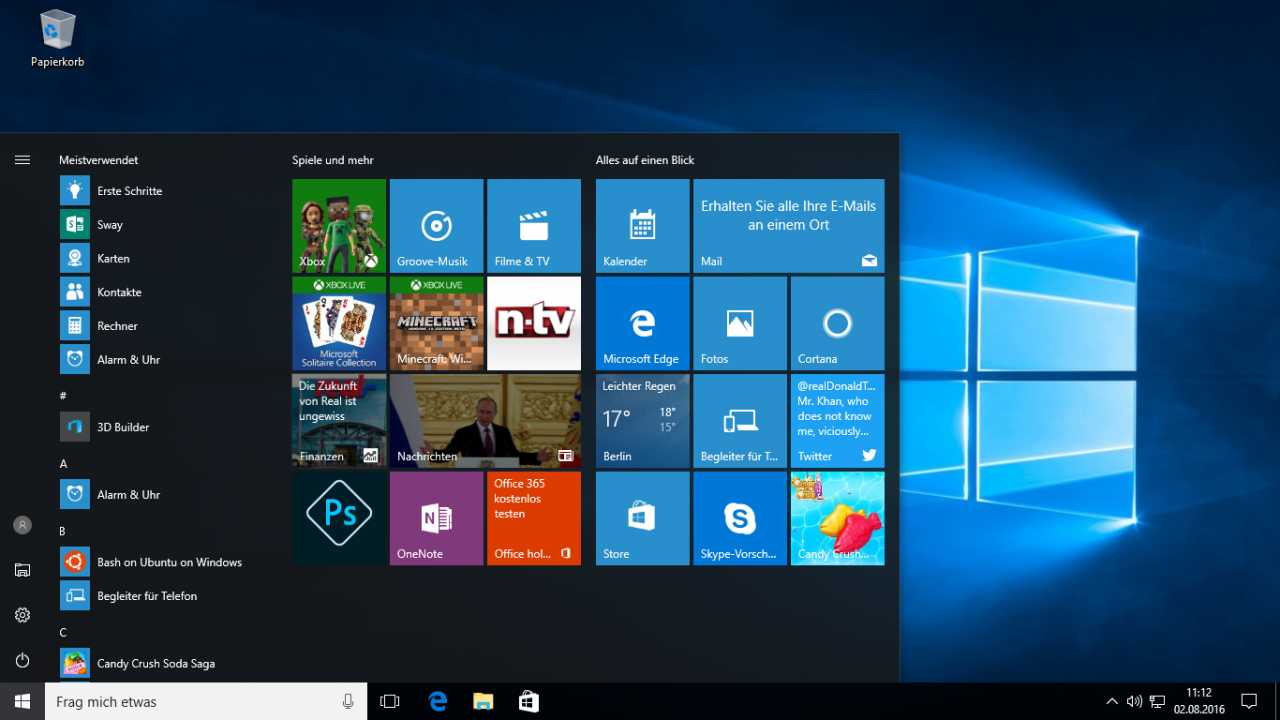Open the Xbox tile
The width and height of the screenshot is (1280, 720).
coord(339,226)
